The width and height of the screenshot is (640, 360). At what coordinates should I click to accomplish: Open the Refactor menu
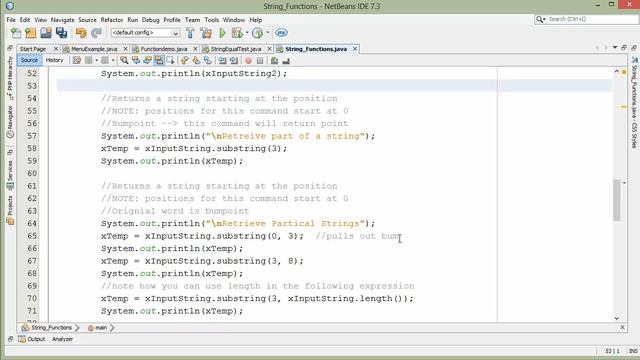coord(111,20)
